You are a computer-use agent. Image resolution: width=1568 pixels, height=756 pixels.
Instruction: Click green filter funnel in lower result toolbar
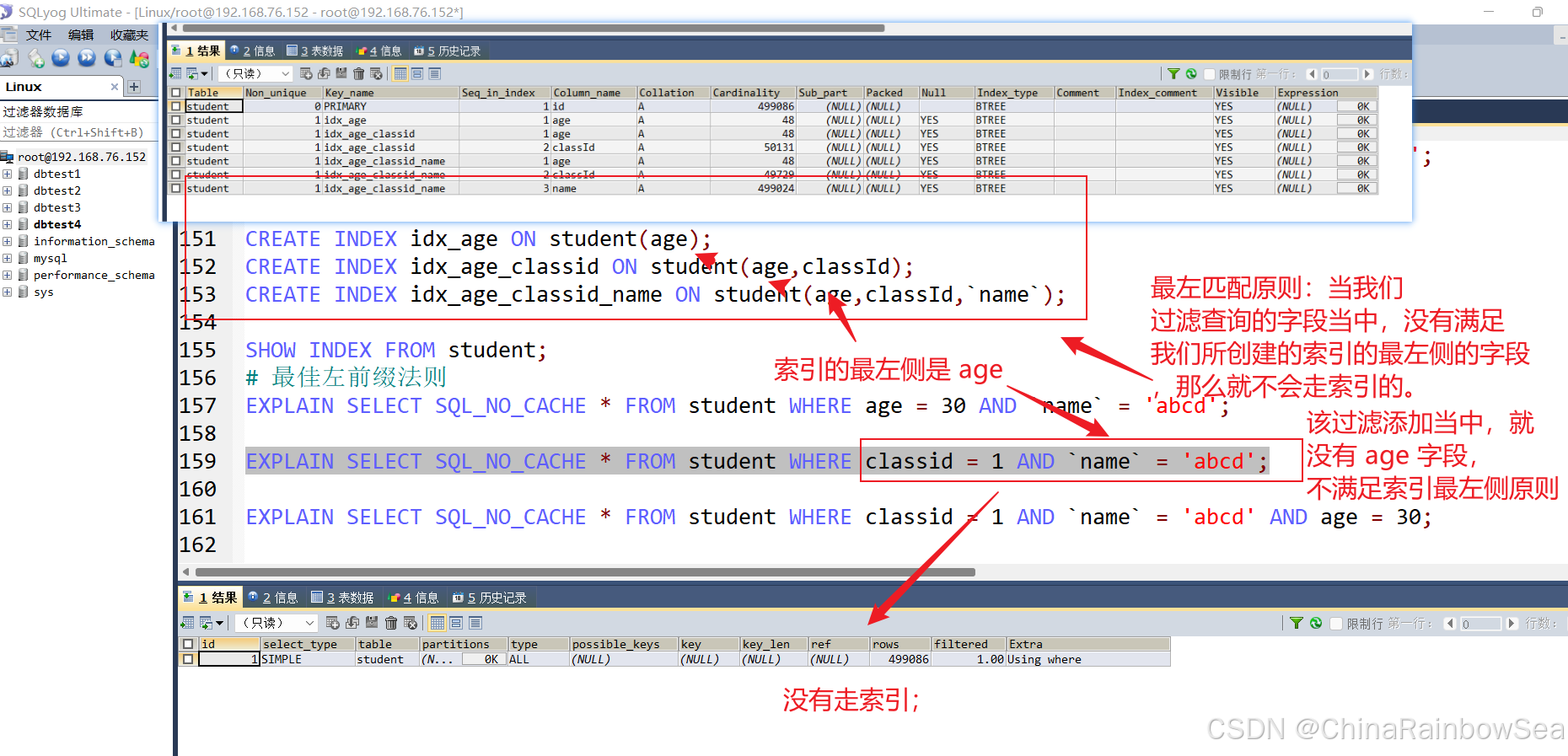(x=1297, y=623)
